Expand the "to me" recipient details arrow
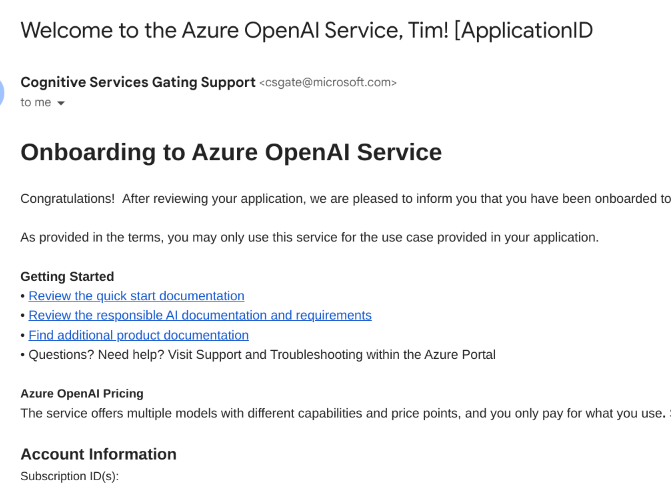This screenshot has width=671, height=484. [61, 103]
